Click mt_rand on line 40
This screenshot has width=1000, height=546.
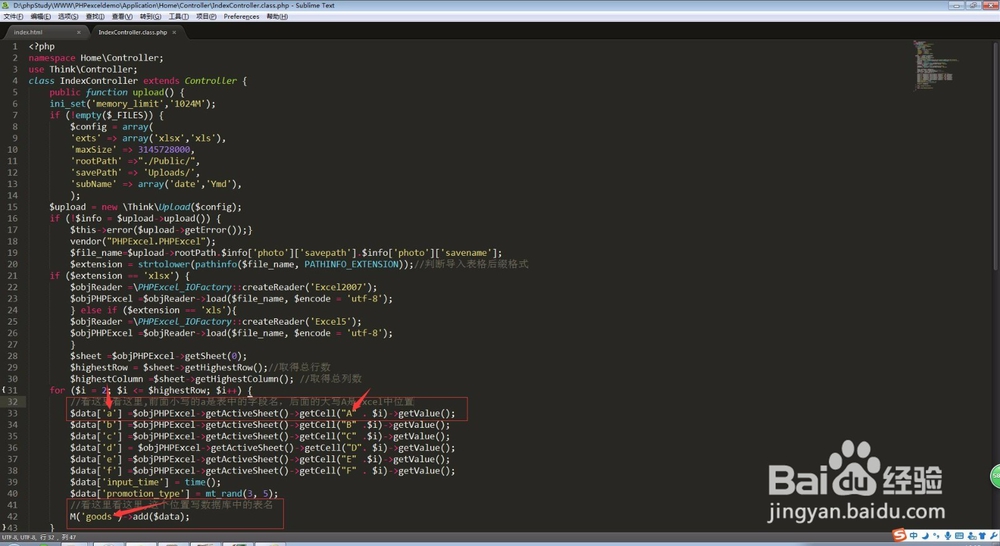point(224,494)
